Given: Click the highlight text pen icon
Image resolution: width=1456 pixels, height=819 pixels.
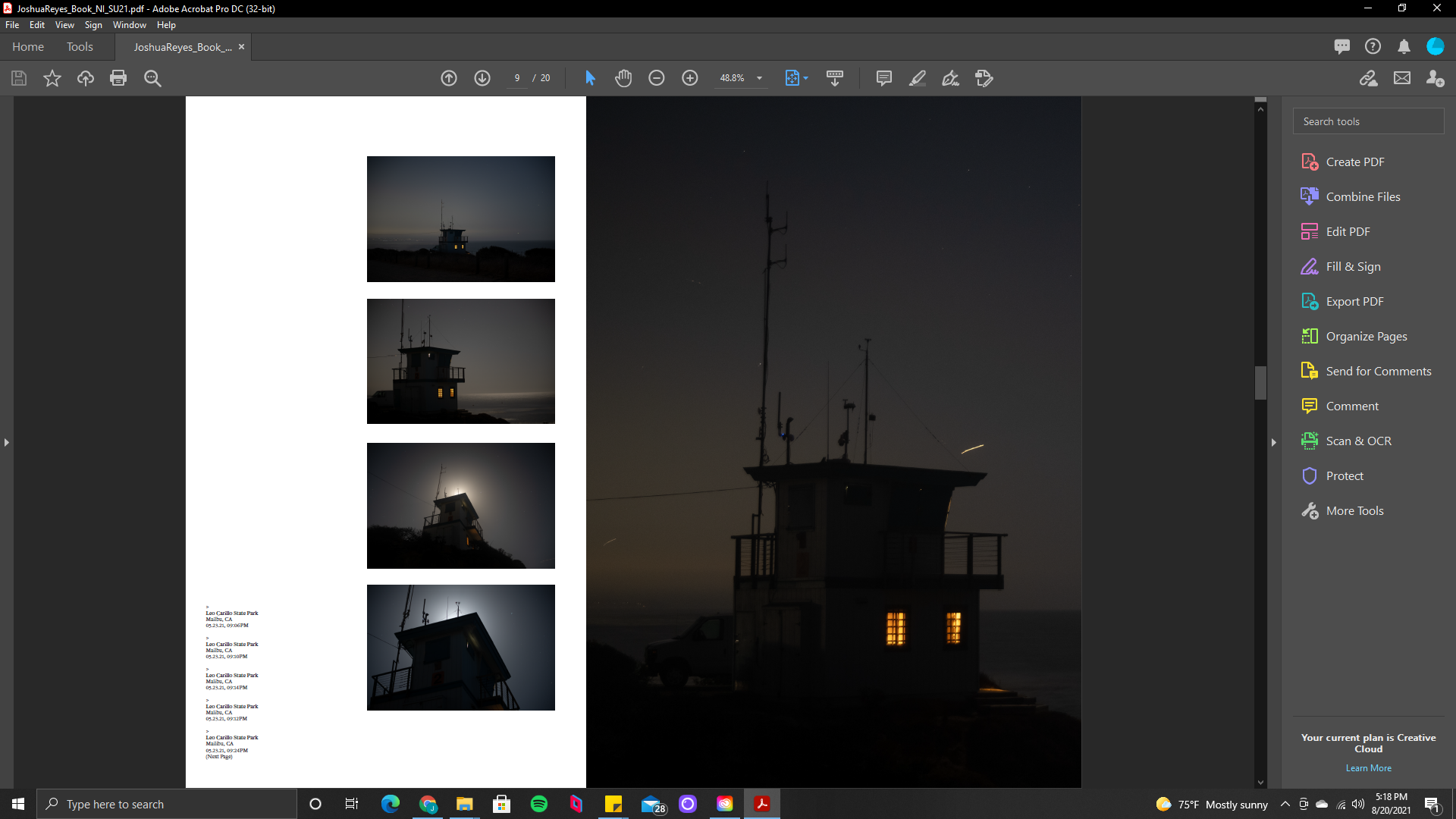Looking at the screenshot, I should click(918, 78).
